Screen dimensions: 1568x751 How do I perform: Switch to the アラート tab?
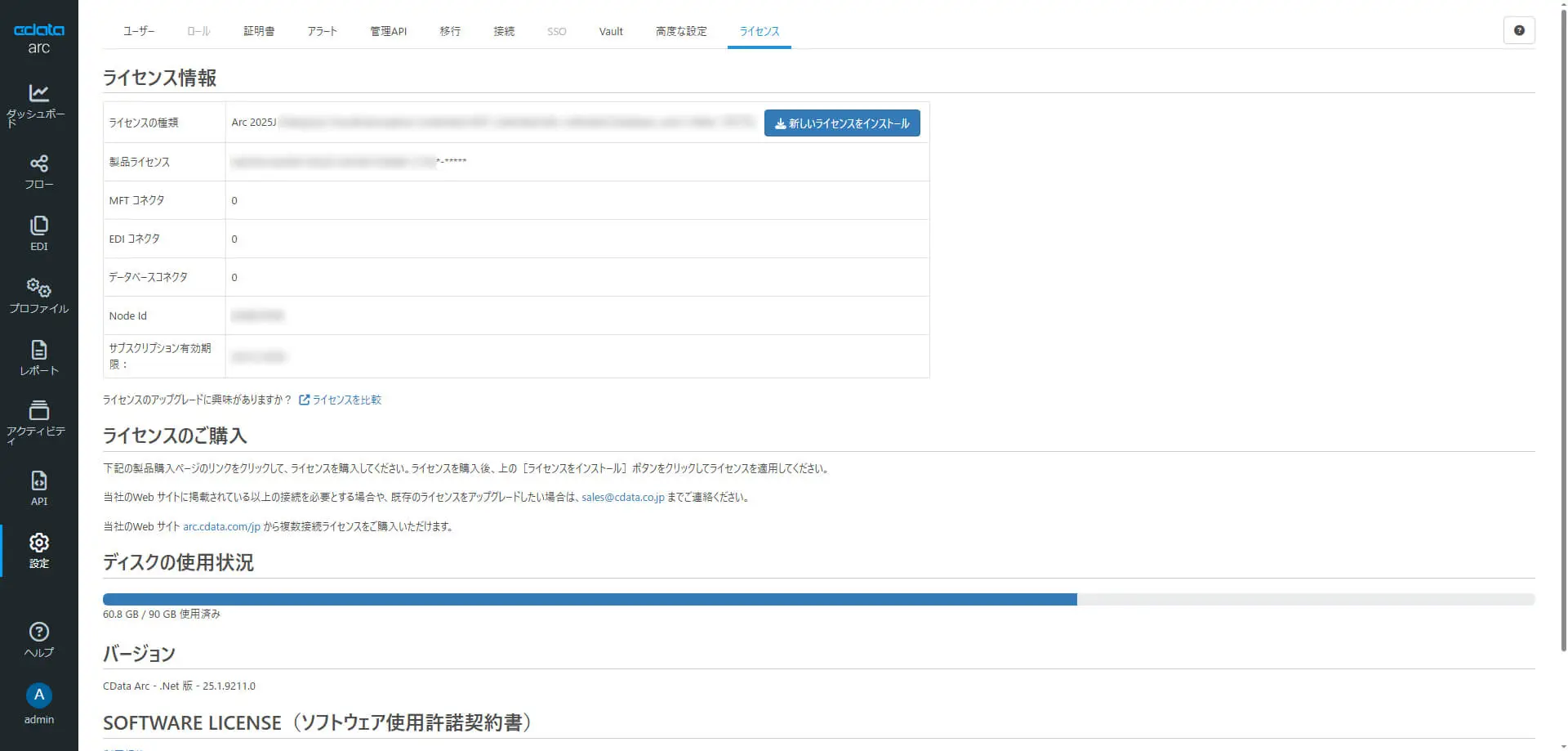[x=323, y=31]
